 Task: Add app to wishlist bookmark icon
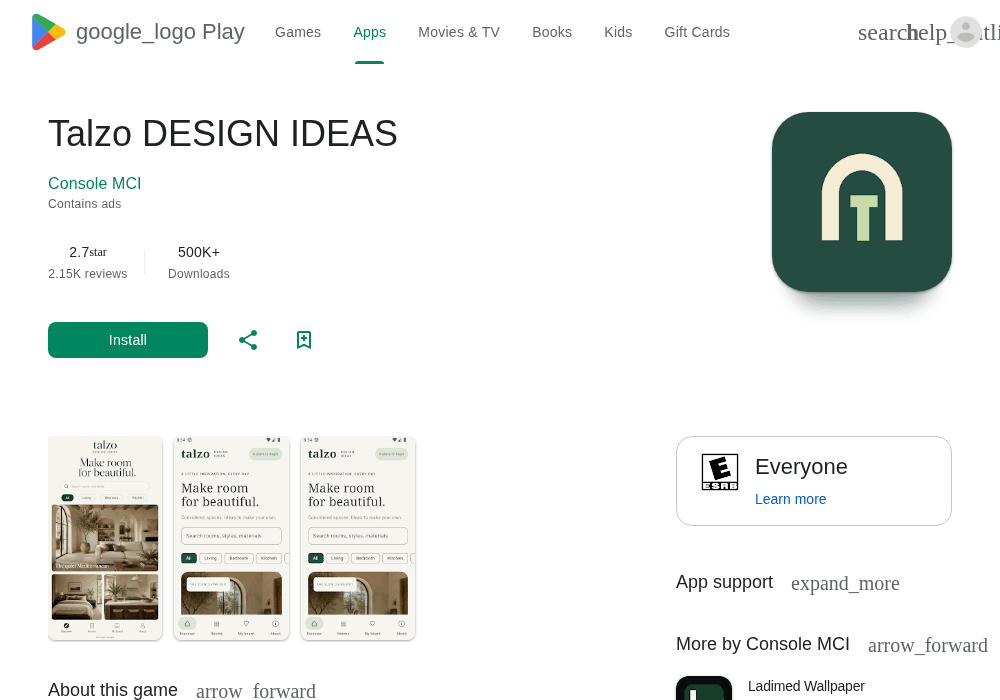coord(304,340)
